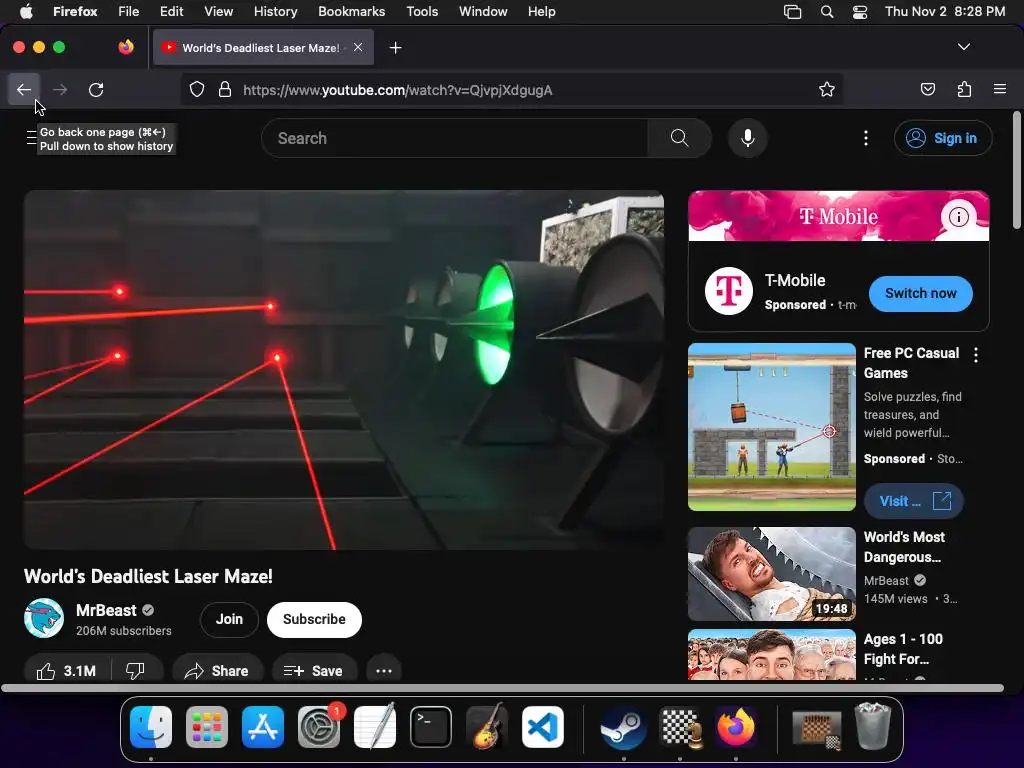The height and width of the screenshot is (768, 1024).
Task: Open the Help menu
Action: [541, 11]
